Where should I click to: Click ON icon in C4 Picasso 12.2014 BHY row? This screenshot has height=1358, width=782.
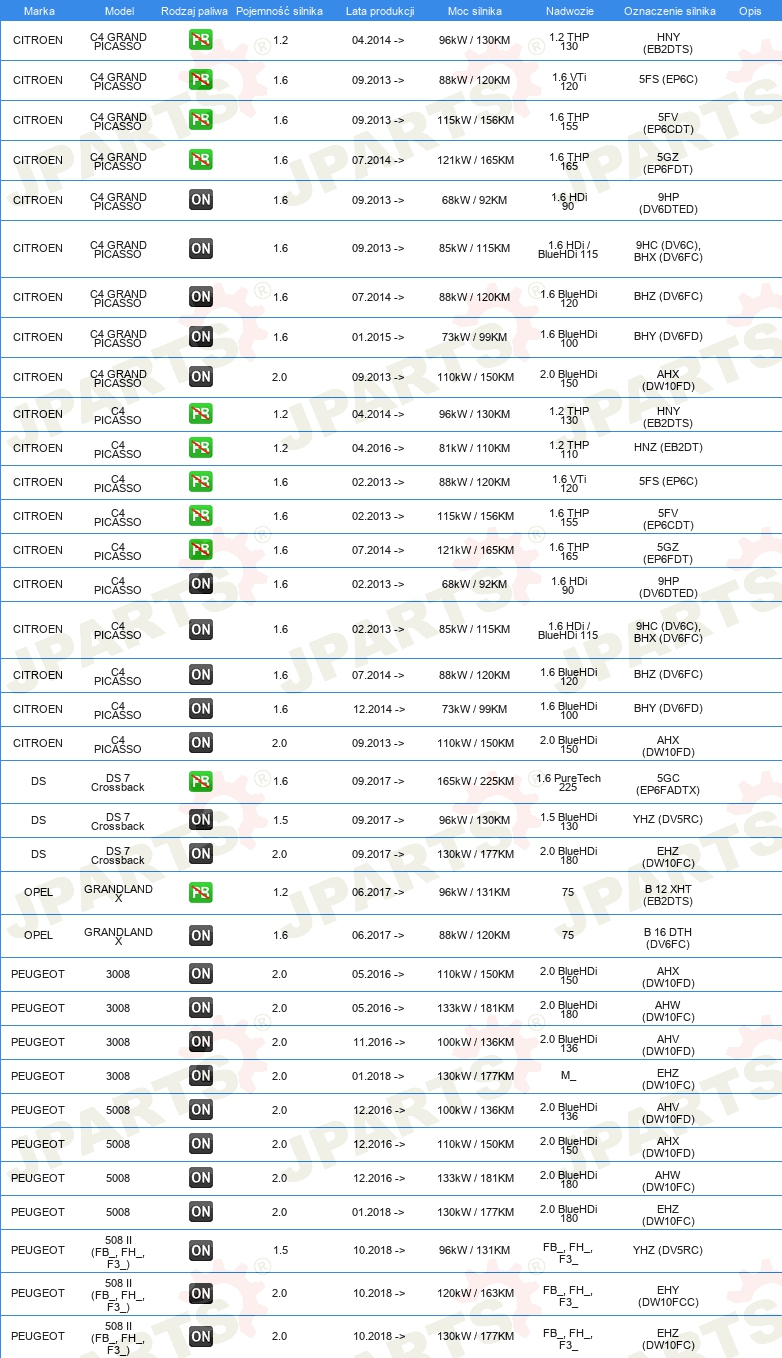[201, 709]
